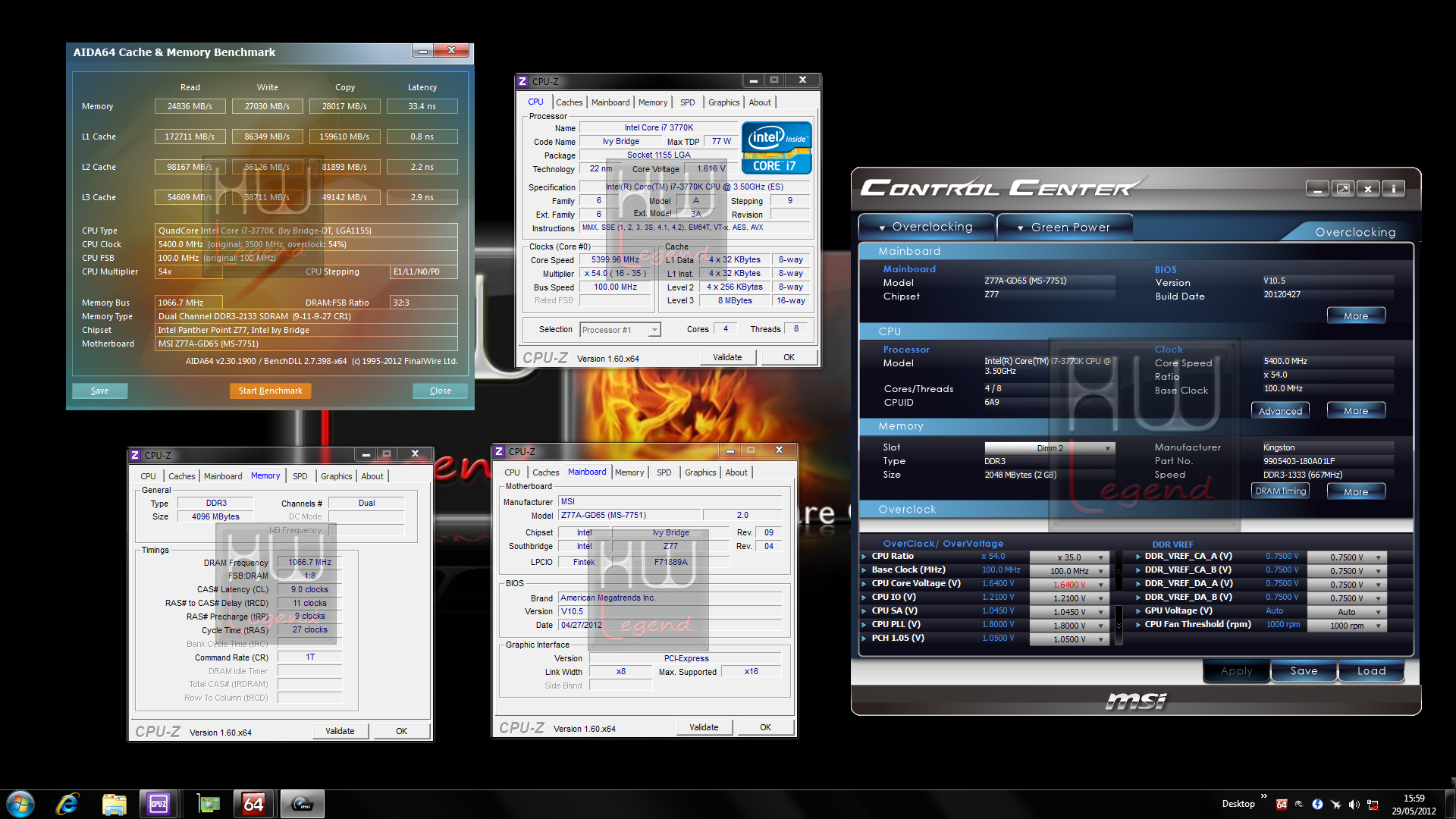Click the airplane icon in the system tray

(1335, 805)
